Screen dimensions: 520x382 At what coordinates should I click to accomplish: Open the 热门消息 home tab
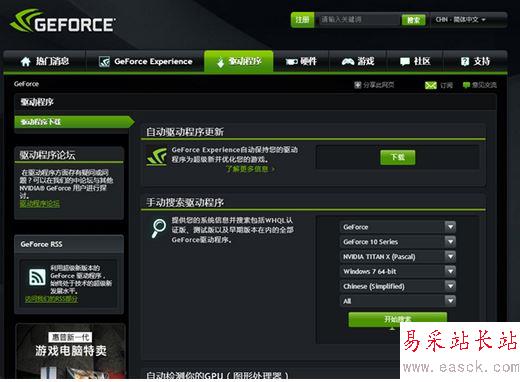pyautogui.click(x=45, y=61)
